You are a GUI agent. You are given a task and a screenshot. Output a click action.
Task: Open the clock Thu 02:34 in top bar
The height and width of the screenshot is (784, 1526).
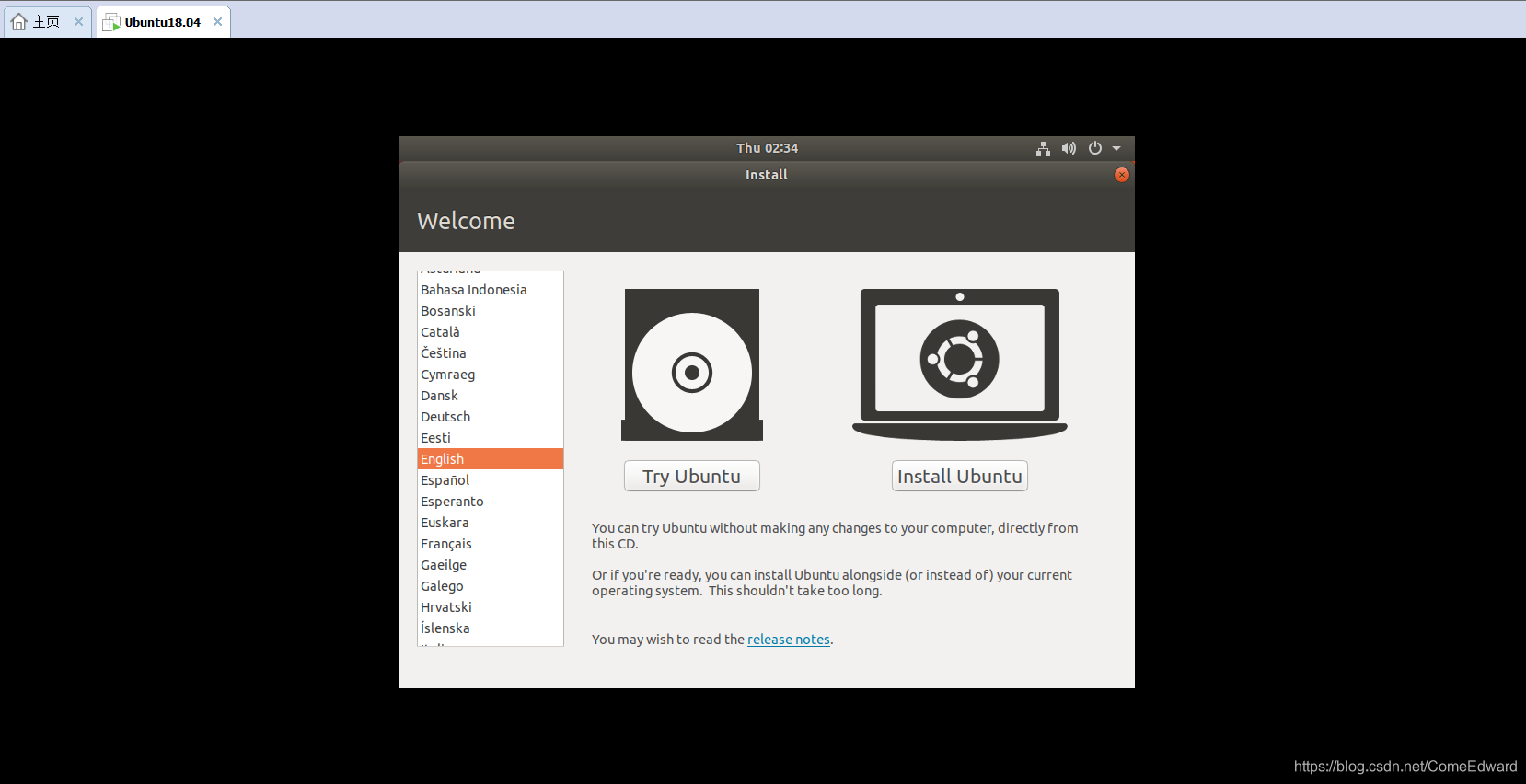(x=767, y=148)
